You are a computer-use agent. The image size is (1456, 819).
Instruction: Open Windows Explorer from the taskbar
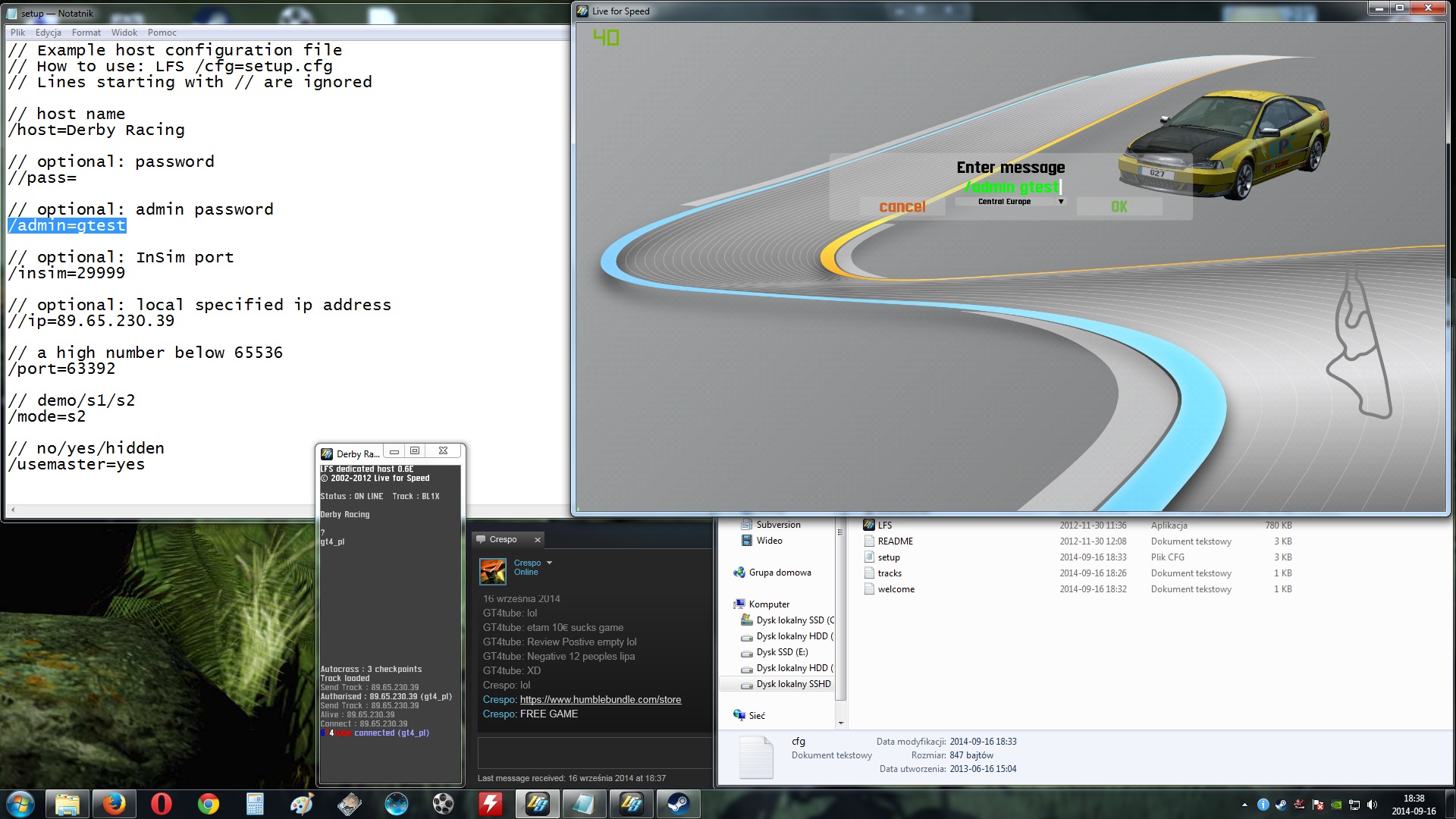coord(67,804)
